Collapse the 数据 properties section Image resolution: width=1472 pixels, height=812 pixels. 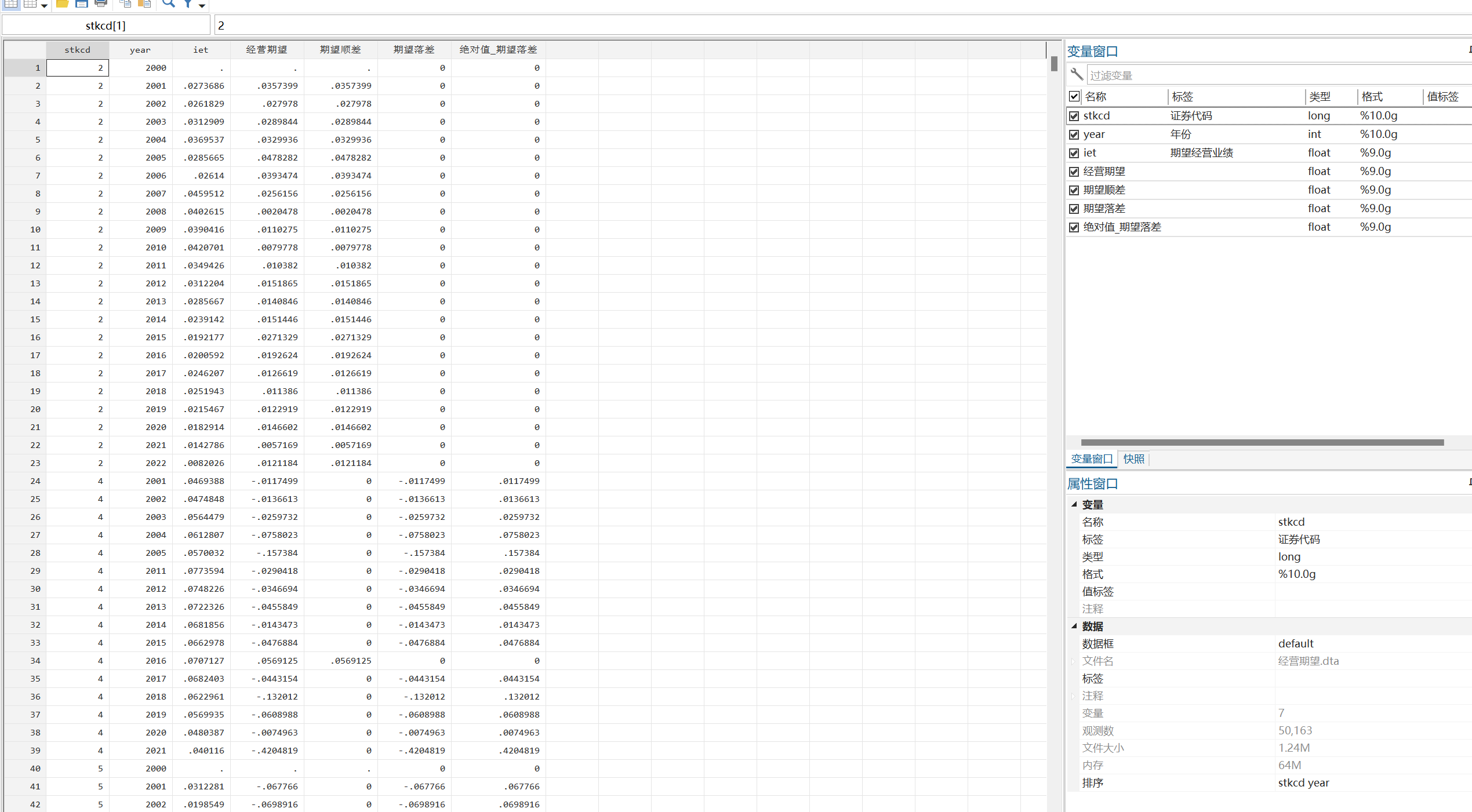click(1074, 626)
